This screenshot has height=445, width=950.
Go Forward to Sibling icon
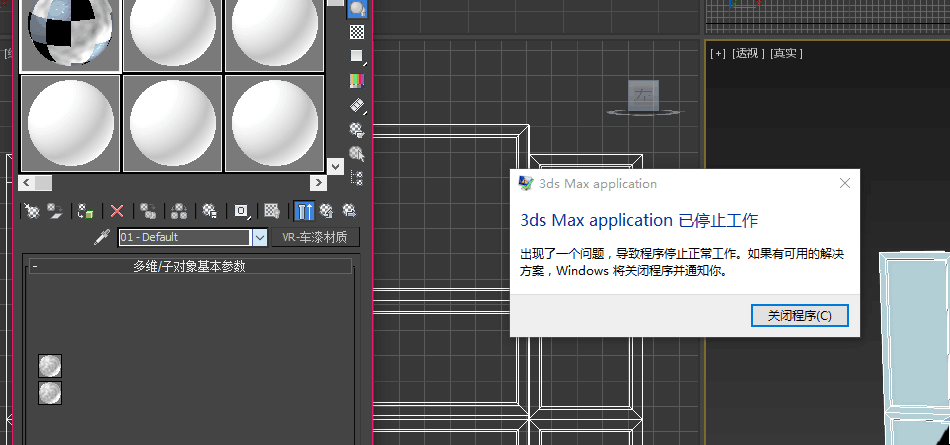[349, 211]
